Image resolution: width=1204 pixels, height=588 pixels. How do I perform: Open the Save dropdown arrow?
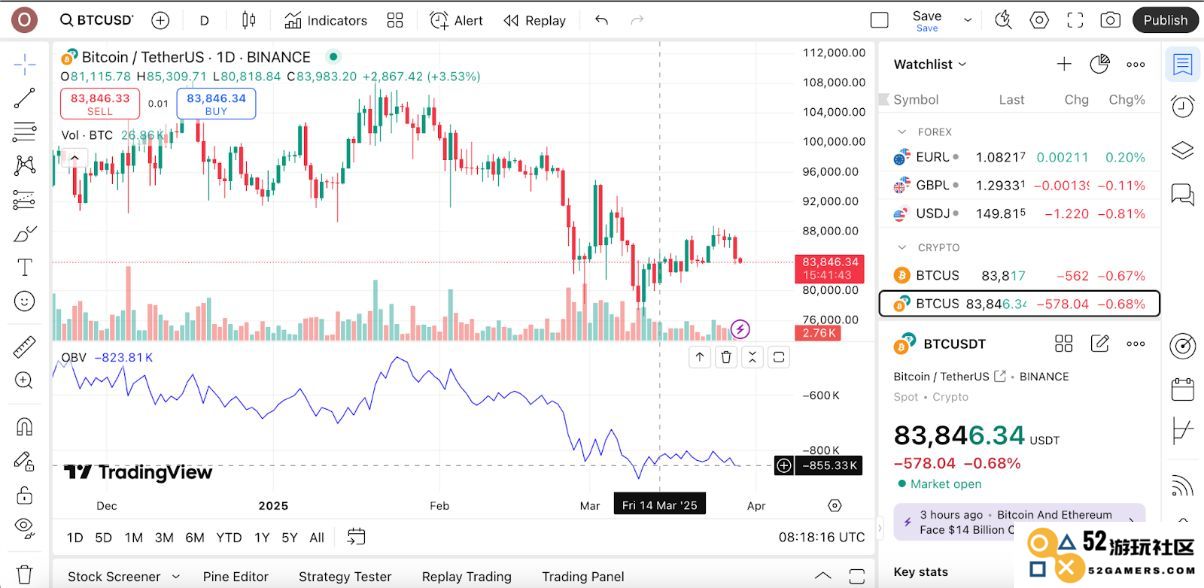coord(968,20)
